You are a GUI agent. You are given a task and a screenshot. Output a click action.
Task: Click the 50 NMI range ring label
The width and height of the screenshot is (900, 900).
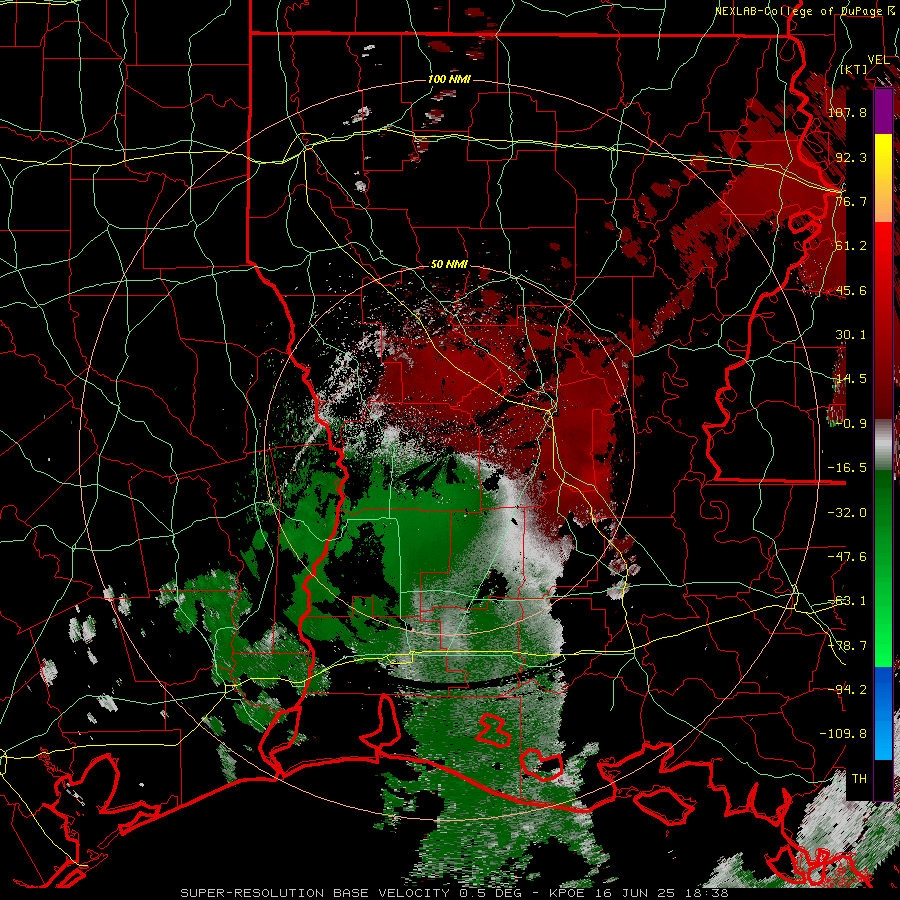click(x=449, y=265)
